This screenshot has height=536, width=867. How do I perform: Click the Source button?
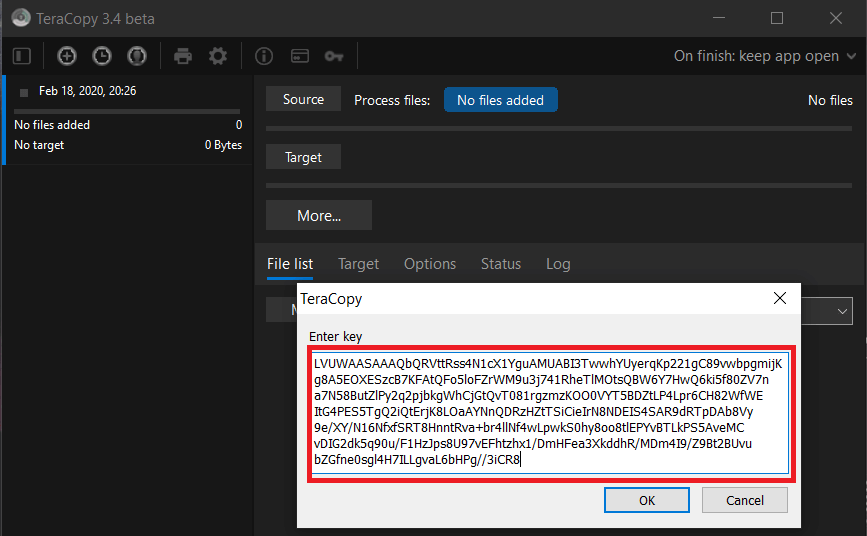tap(303, 99)
